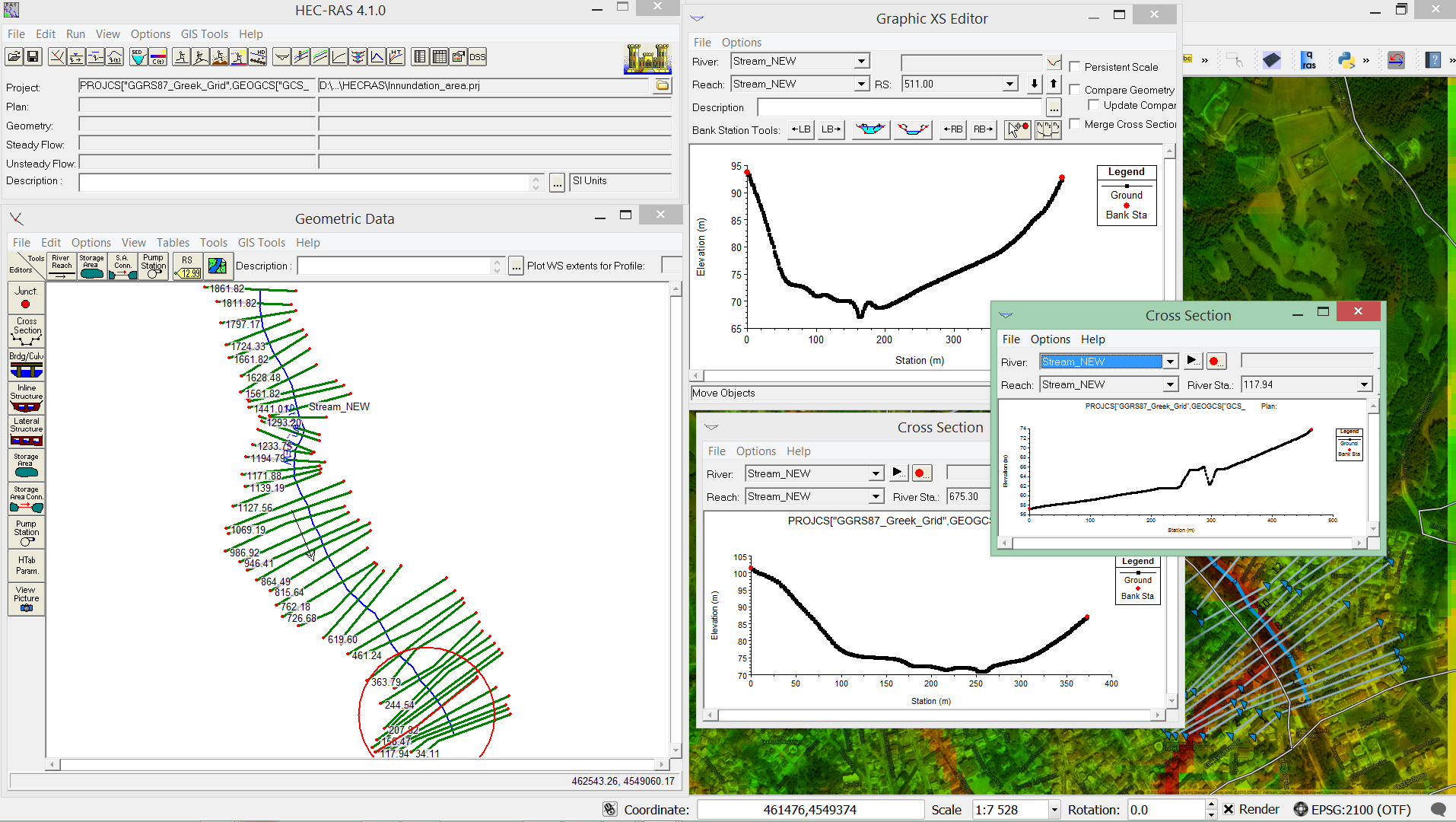Enable Persistent Scale checkbox
This screenshot has height=822, width=1456.
pyautogui.click(x=1074, y=67)
